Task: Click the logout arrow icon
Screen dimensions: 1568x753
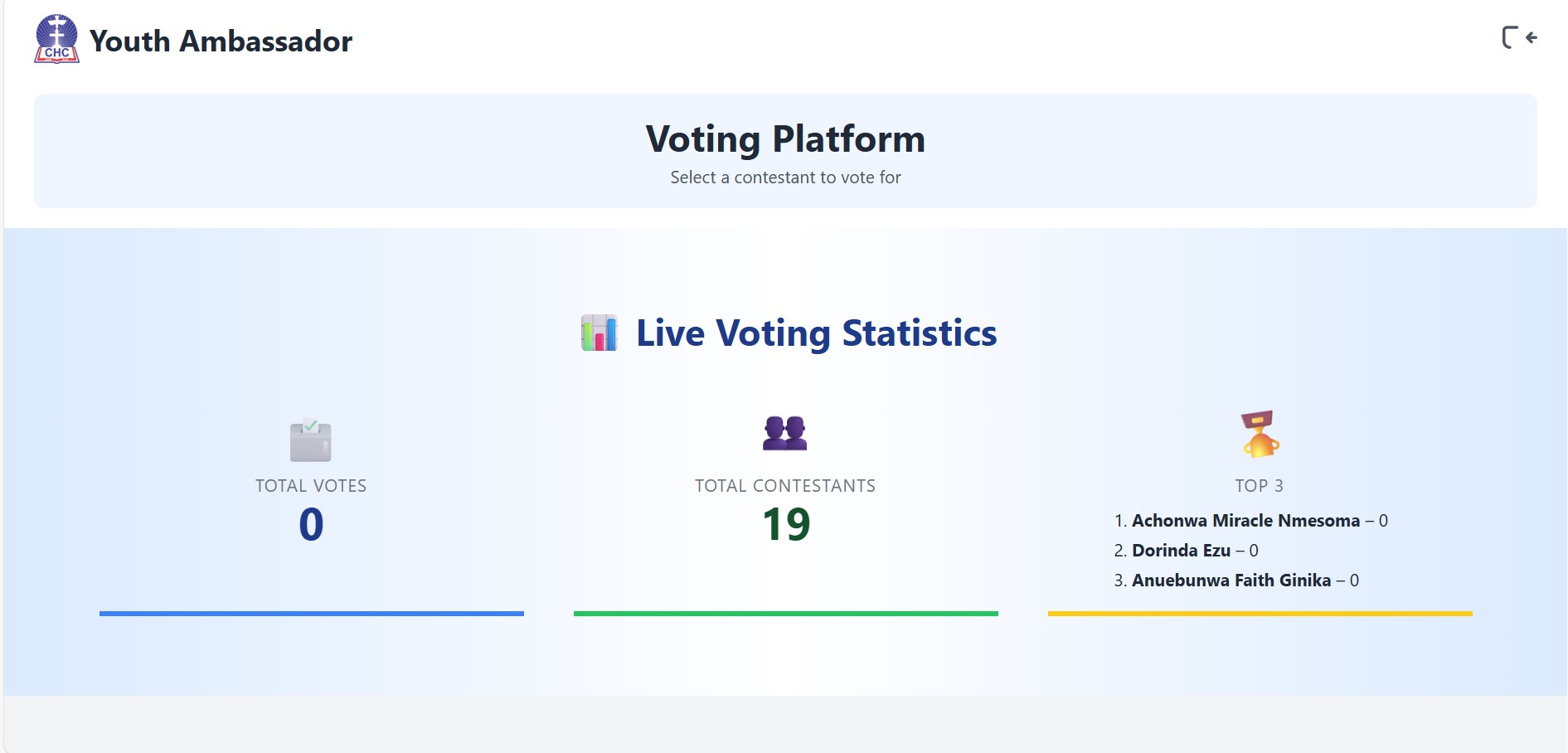Action: click(1519, 37)
